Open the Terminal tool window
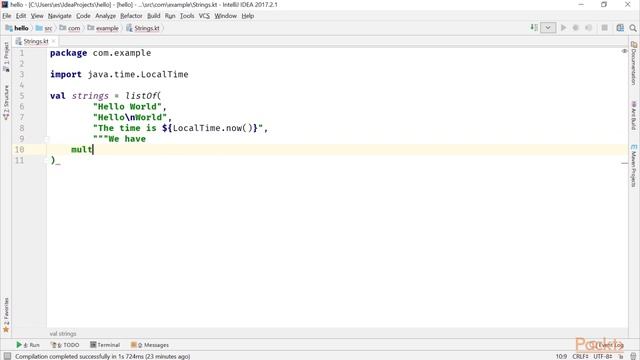The width and height of the screenshot is (640, 360). [x=105, y=345]
